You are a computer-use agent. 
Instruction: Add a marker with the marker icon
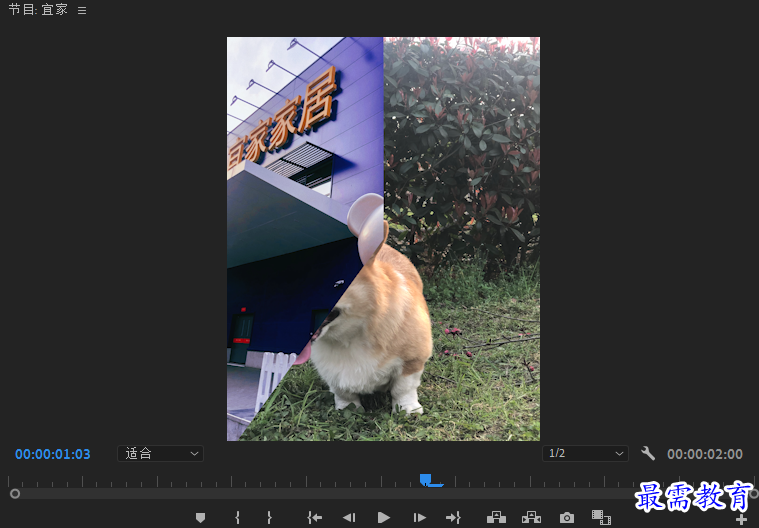point(200,517)
